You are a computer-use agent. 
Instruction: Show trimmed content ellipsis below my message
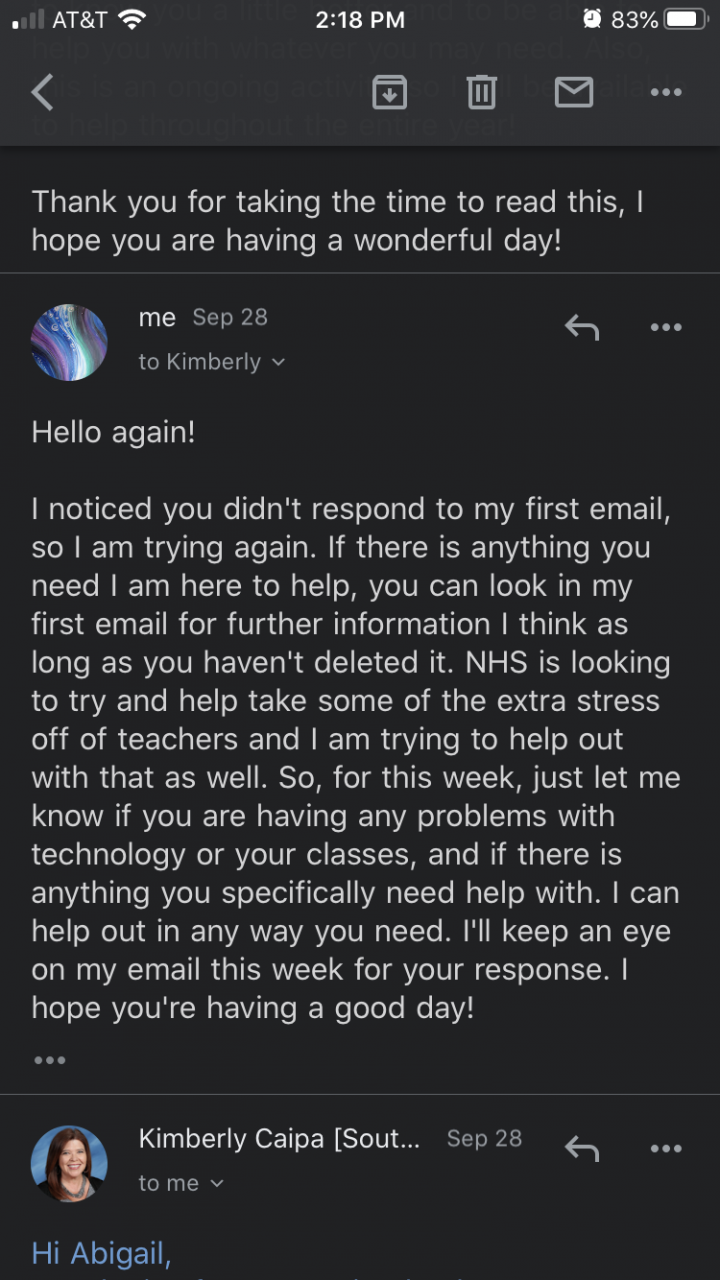point(49,1060)
